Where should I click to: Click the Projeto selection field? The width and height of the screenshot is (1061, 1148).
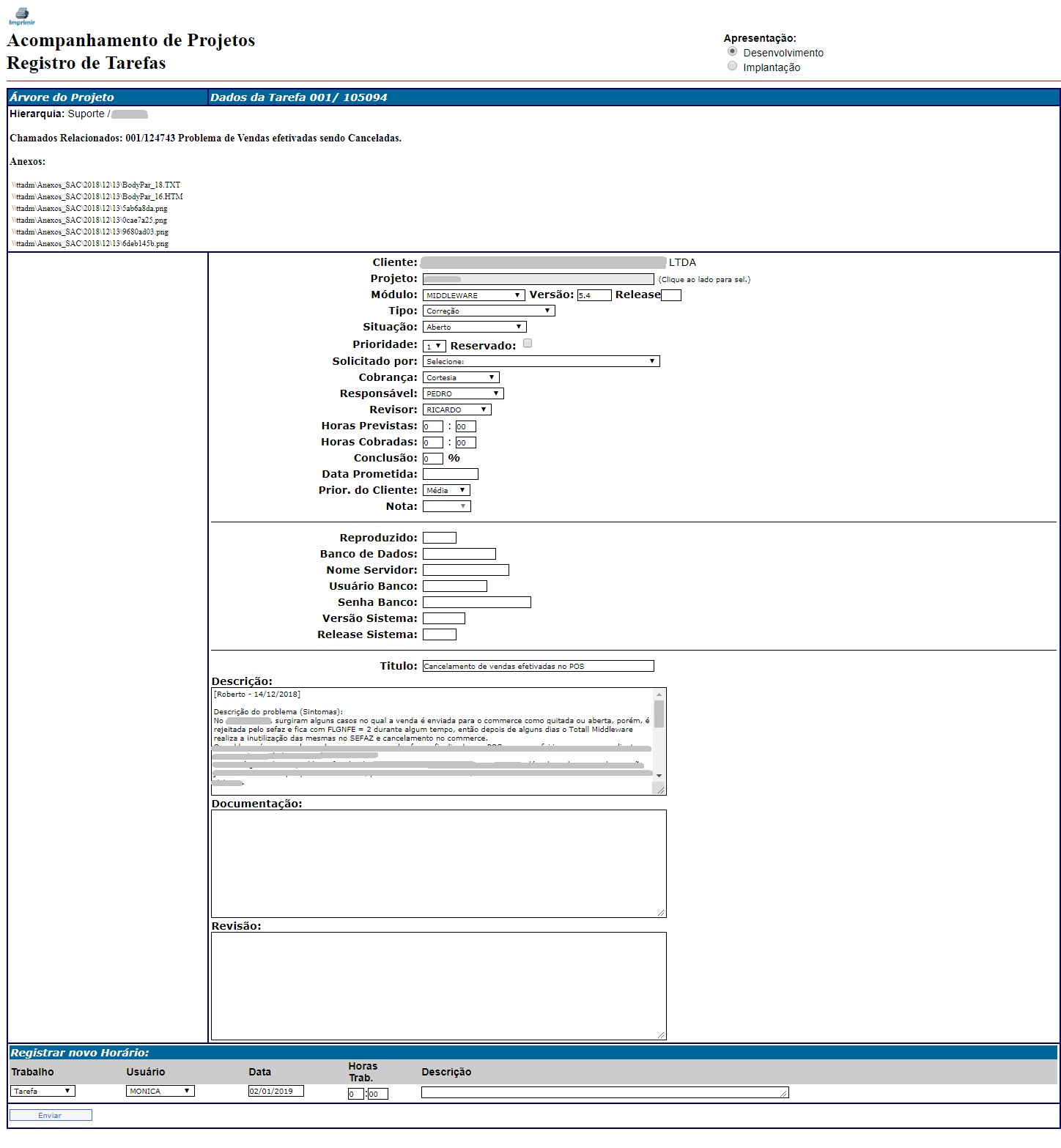coord(538,279)
